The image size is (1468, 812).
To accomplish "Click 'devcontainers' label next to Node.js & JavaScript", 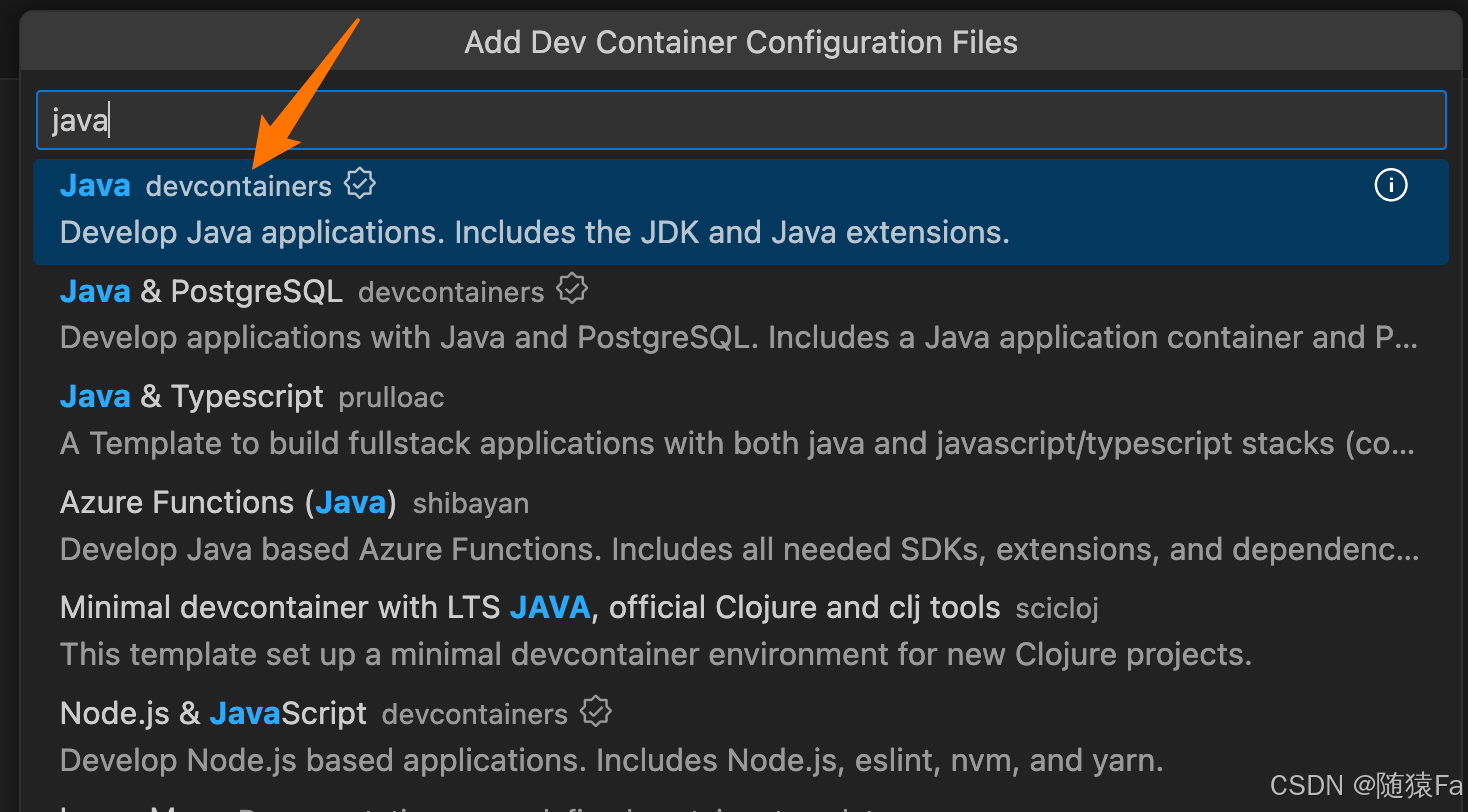I will 475,714.
